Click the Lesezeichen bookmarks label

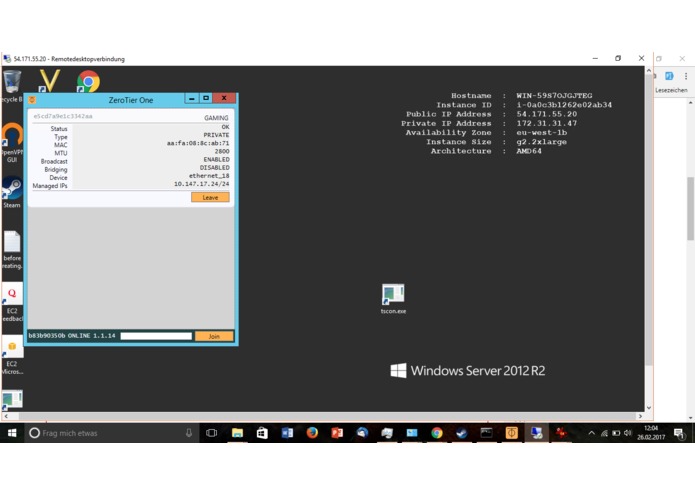tap(671, 90)
